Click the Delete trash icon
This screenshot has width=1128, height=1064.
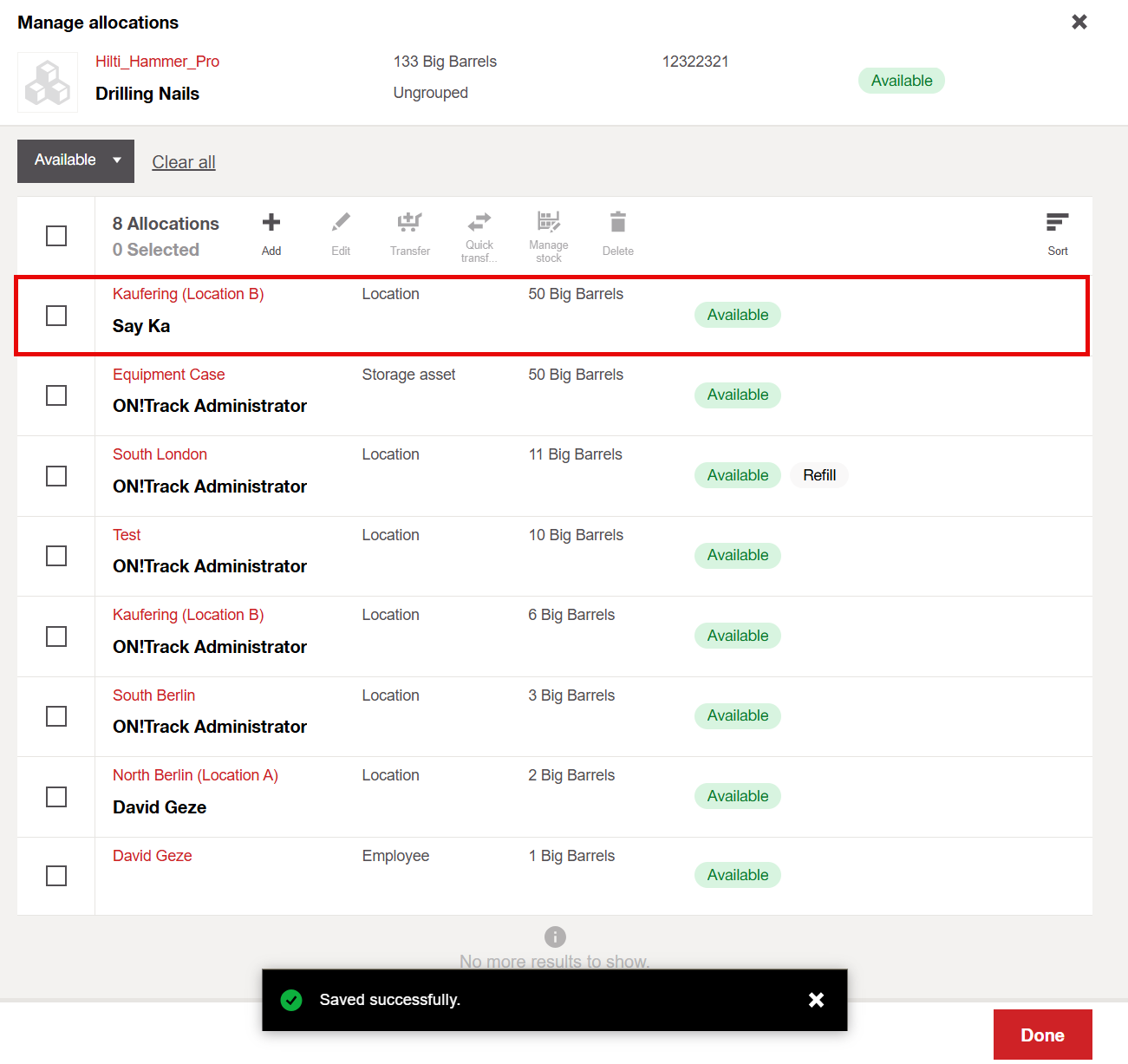coord(617,224)
